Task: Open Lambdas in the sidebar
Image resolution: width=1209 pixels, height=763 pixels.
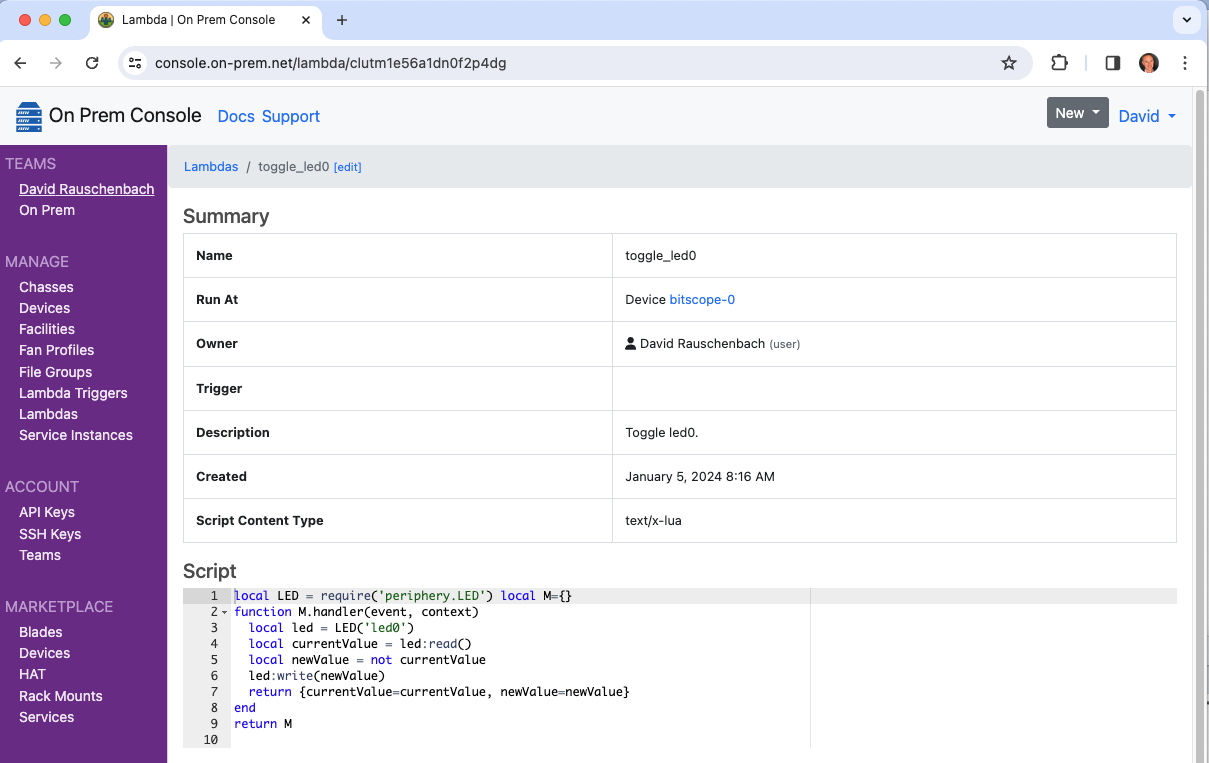Action: click(x=48, y=414)
